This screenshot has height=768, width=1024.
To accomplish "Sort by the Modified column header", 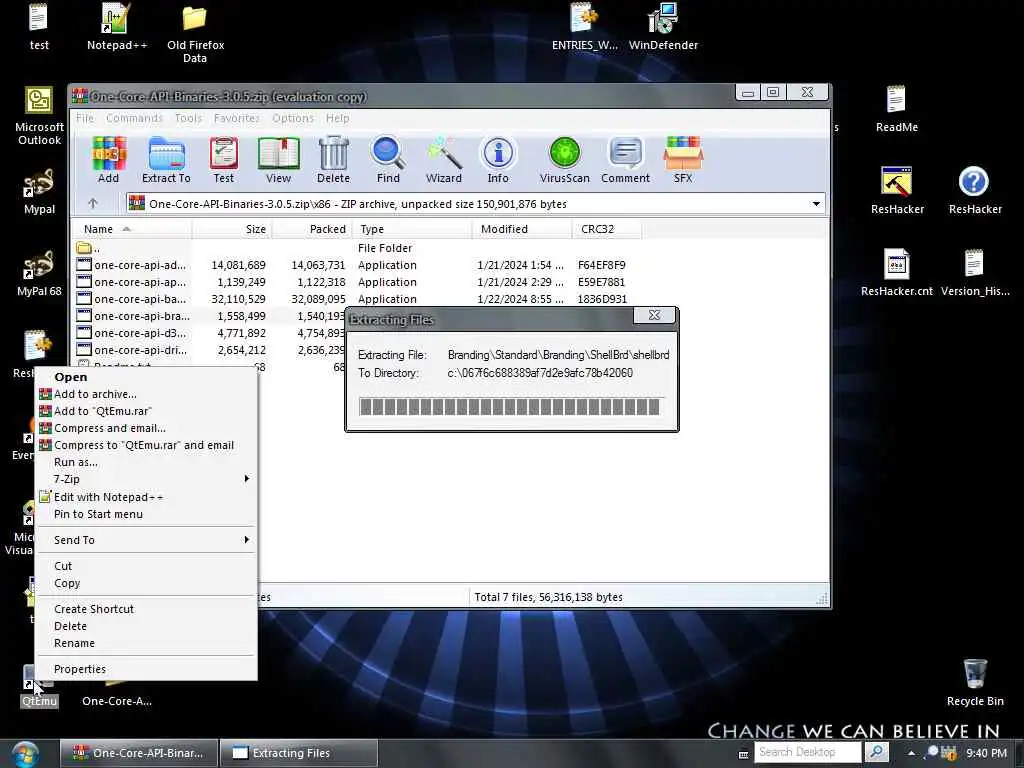I will (522, 229).
